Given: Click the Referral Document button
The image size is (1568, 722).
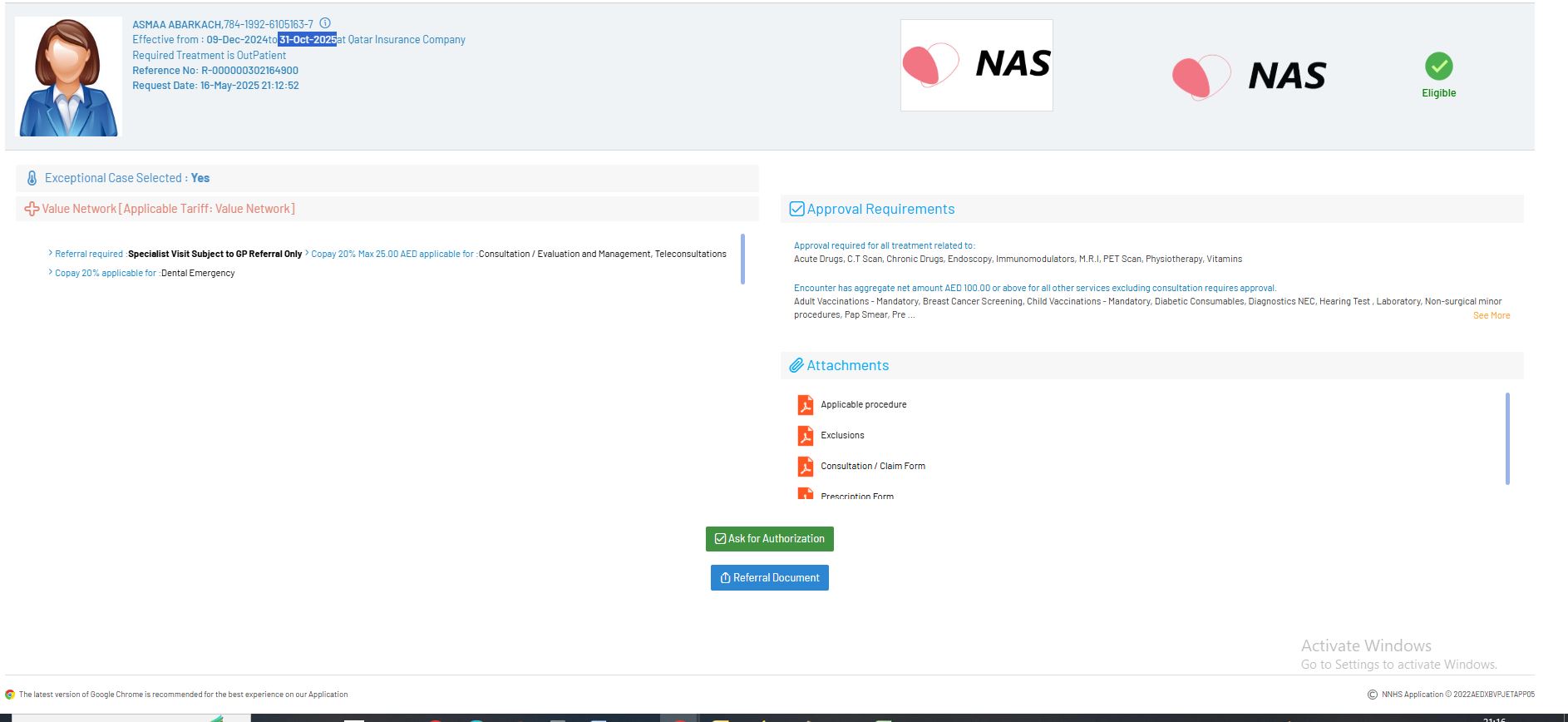Looking at the screenshot, I should 769,578.
